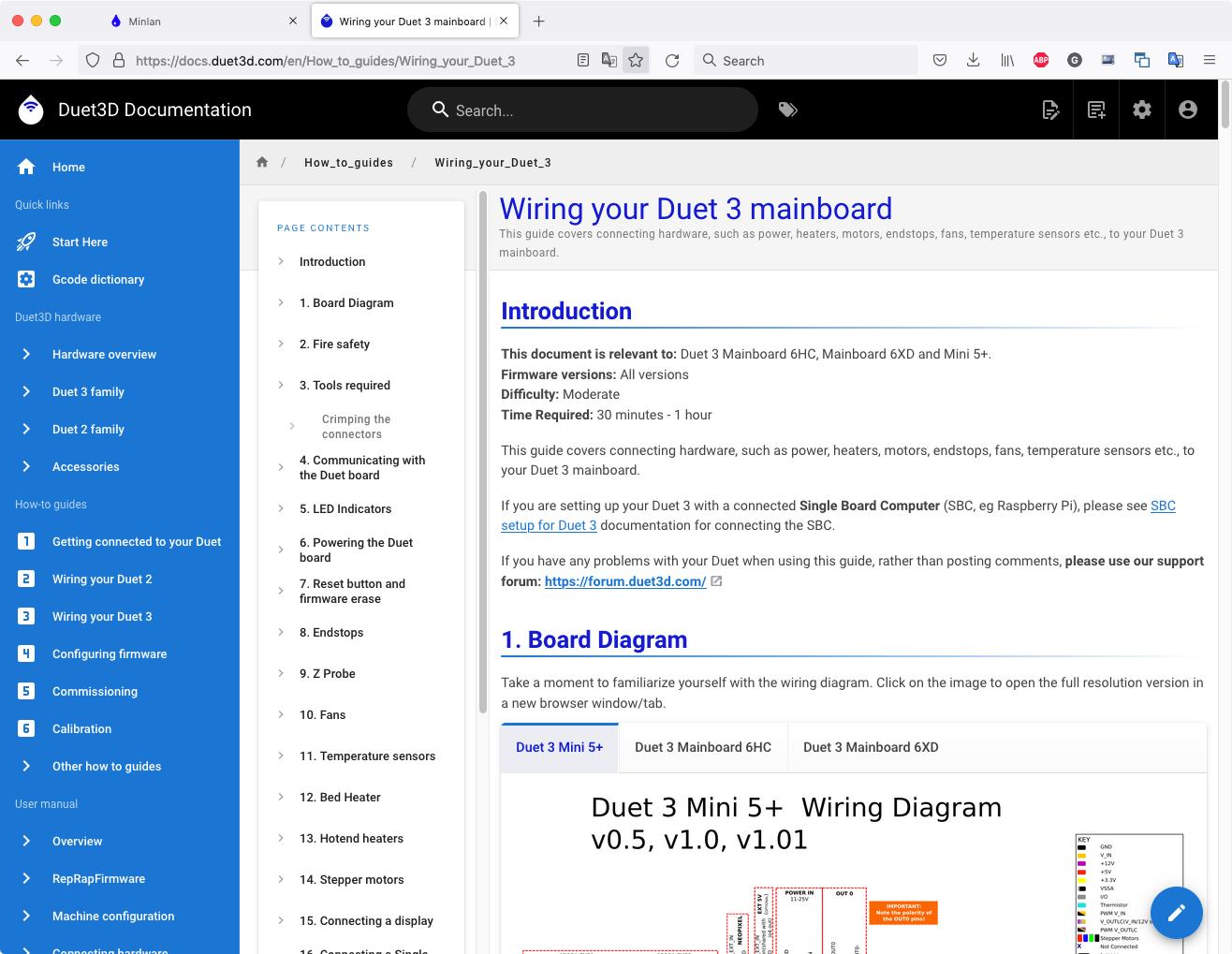Open the browser downloads icon
1232x954 pixels.
(974, 60)
